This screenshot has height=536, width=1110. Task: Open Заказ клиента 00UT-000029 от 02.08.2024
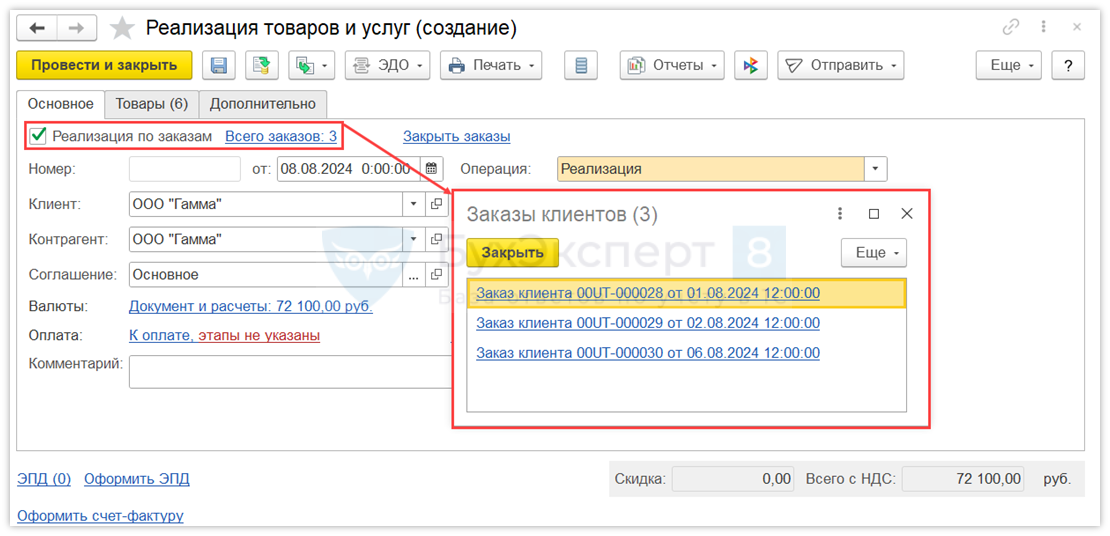(x=648, y=323)
